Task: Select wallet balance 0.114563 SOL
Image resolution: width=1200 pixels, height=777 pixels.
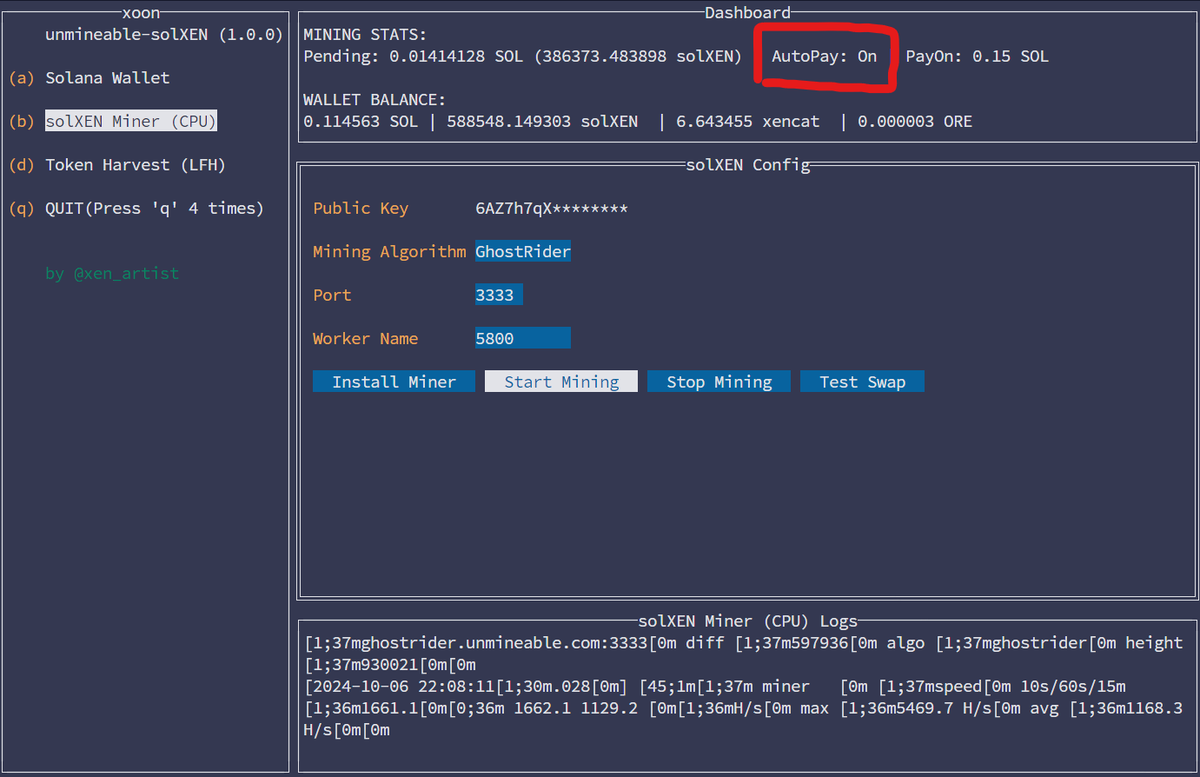Action: 361,121
